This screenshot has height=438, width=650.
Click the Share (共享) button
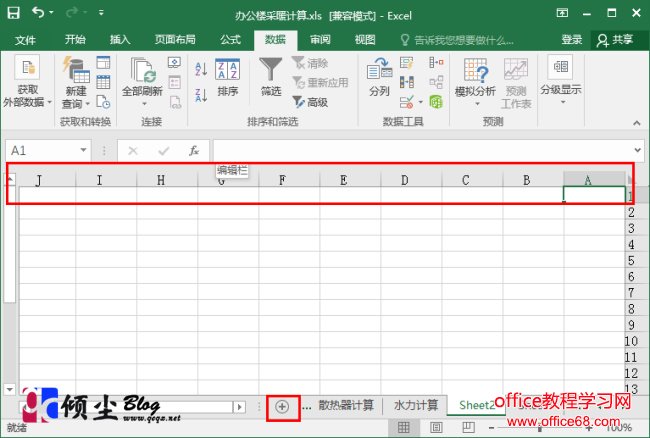(x=615, y=40)
